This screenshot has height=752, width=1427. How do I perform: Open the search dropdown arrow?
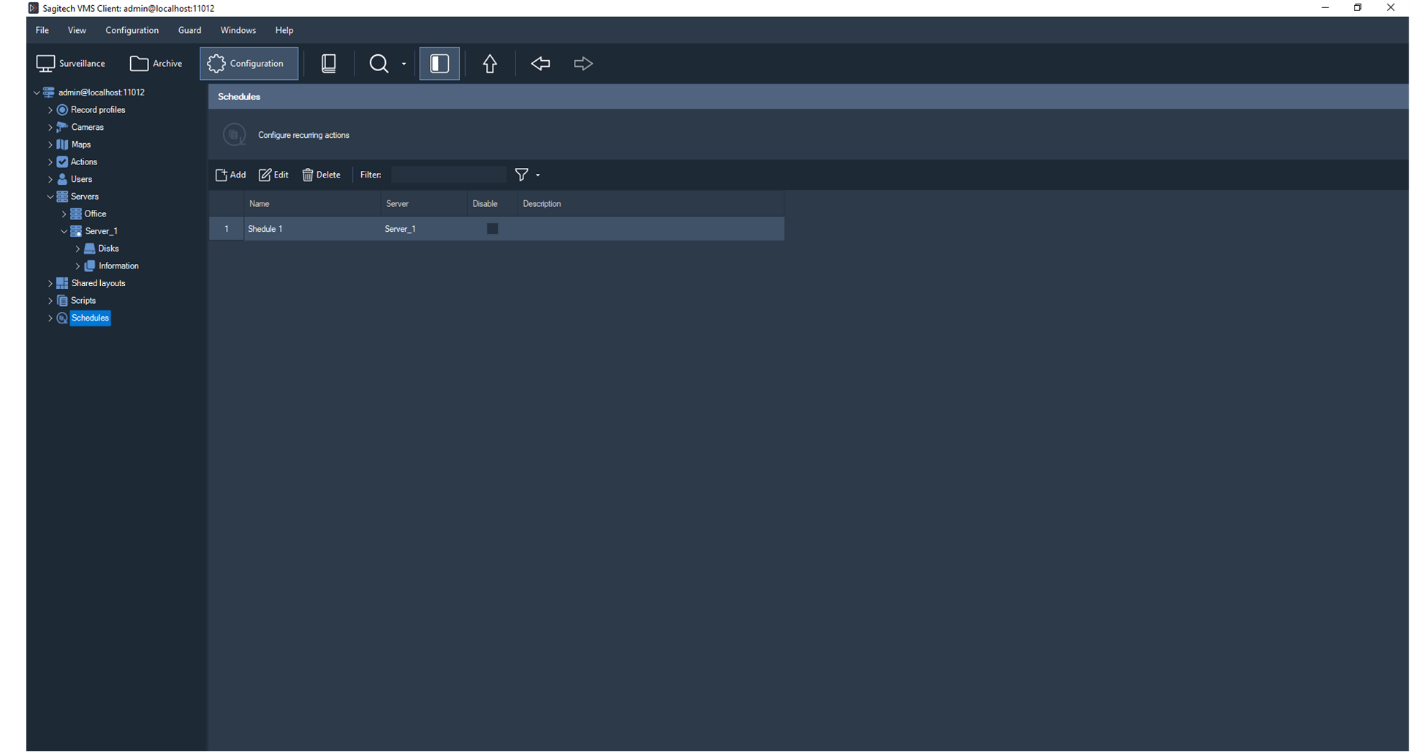404,64
